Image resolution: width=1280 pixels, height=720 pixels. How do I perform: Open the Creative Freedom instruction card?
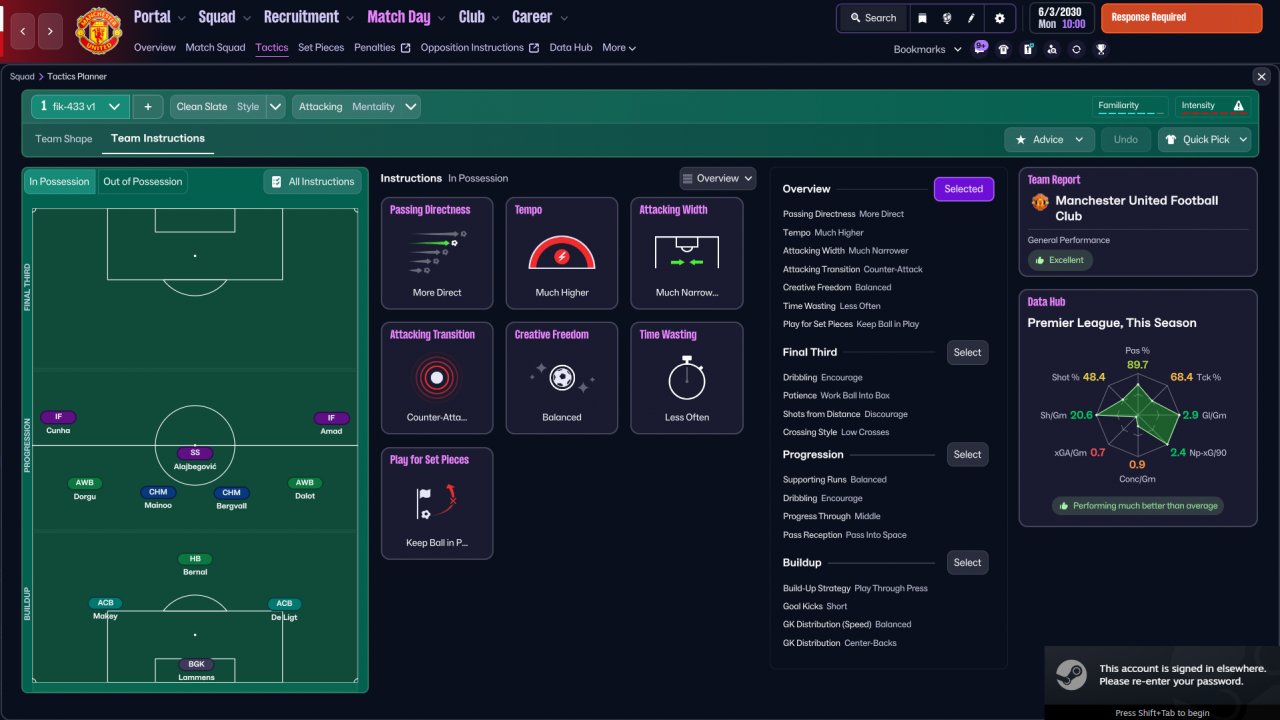(562, 378)
